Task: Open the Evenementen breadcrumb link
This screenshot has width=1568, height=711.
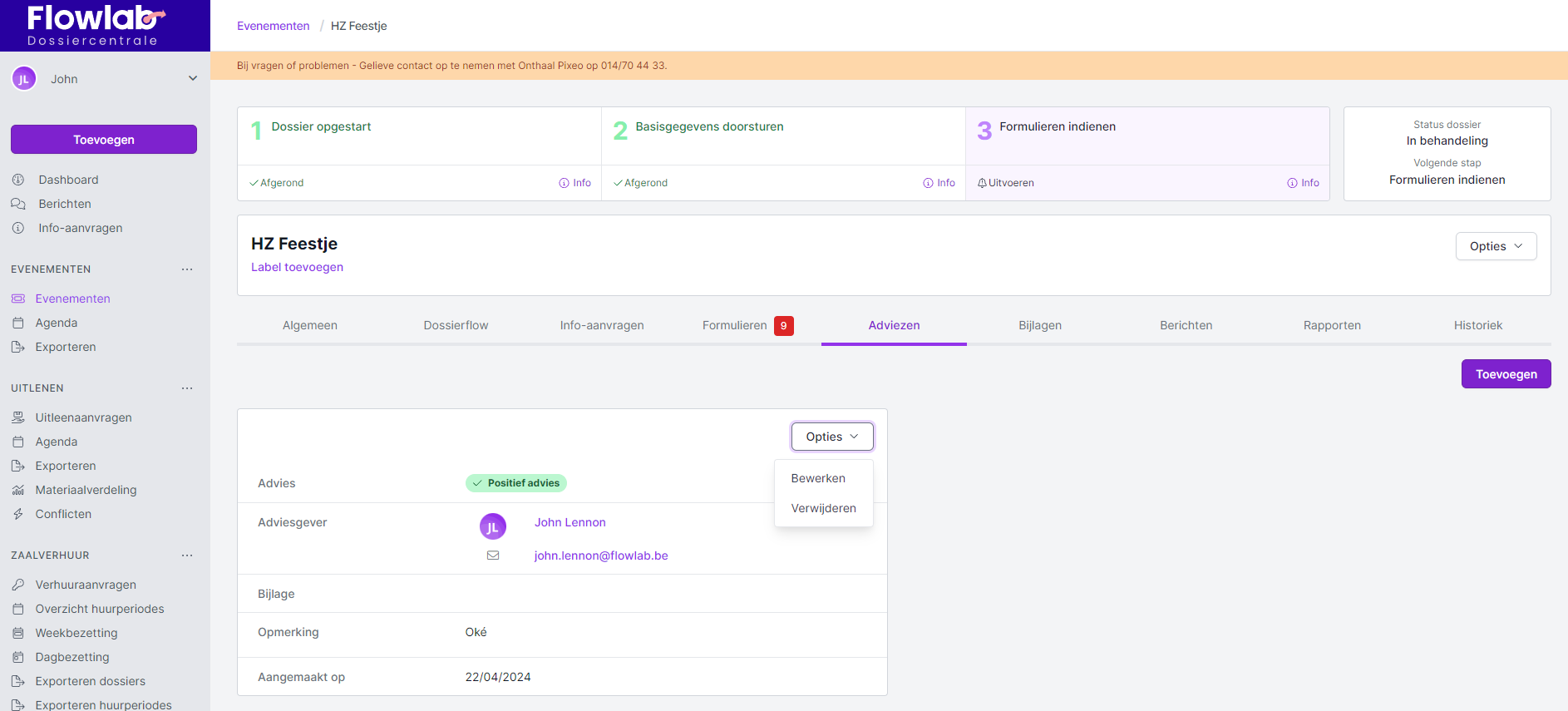Action: 273,26
